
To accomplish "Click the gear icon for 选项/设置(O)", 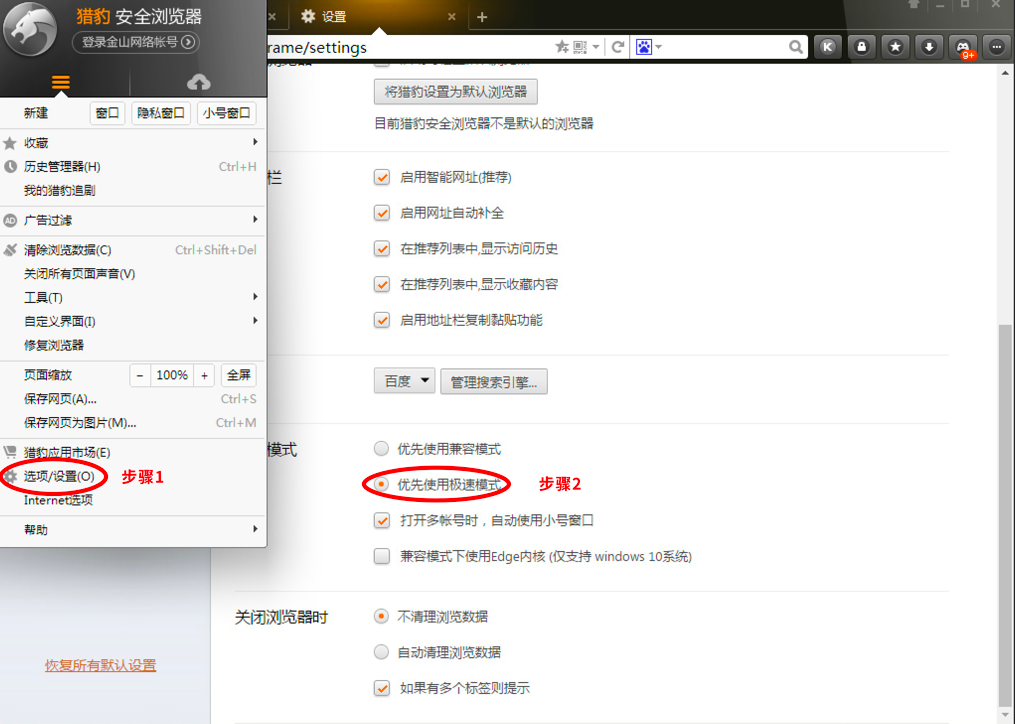I will coord(10,477).
